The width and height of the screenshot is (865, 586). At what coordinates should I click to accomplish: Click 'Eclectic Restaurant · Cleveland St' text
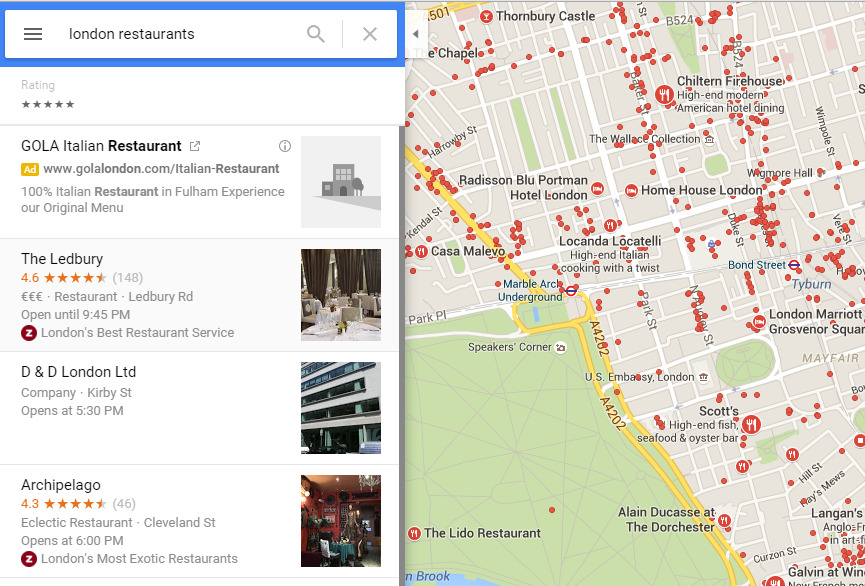coord(118,523)
